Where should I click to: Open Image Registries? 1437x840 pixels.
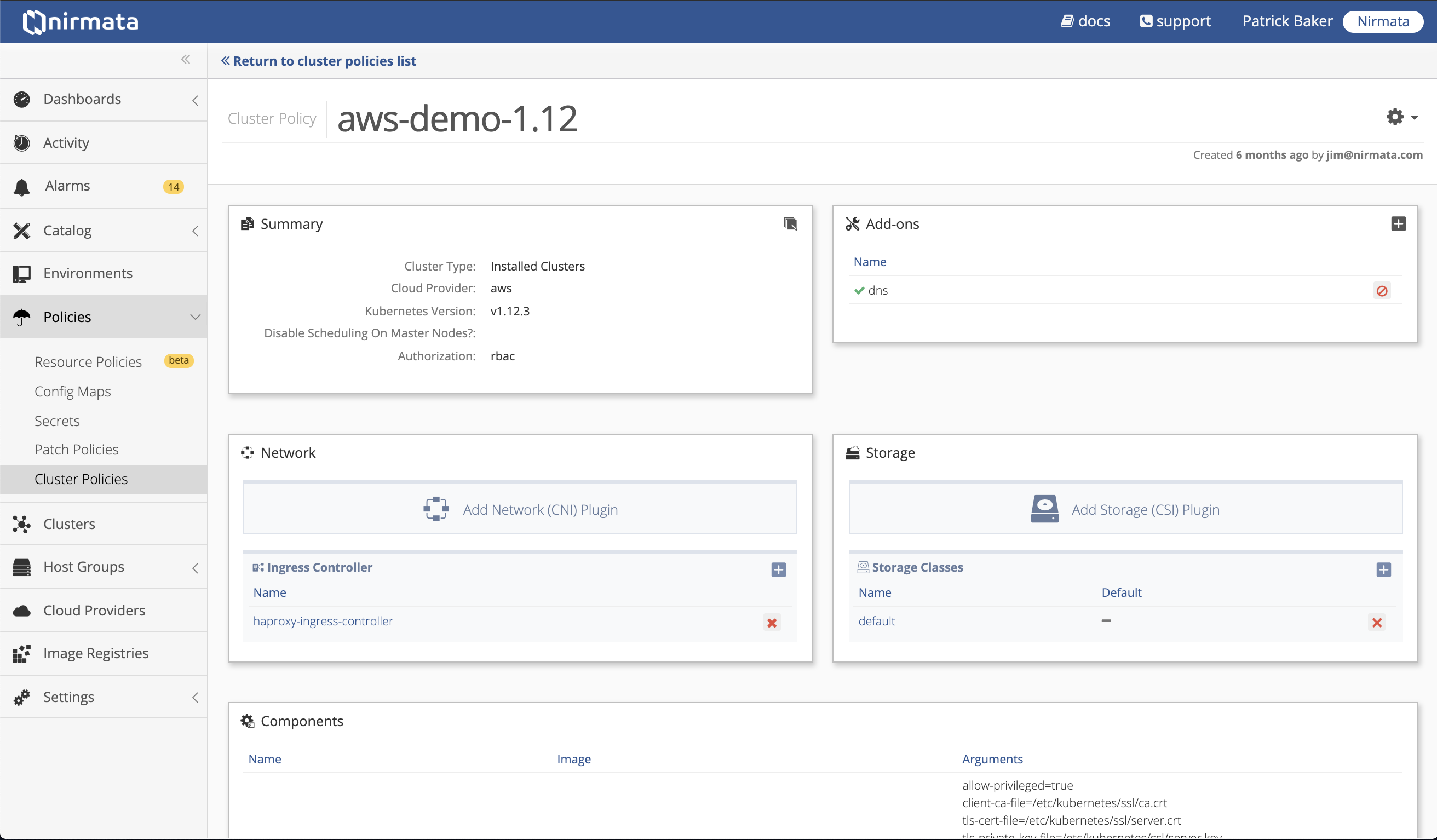click(x=96, y=653)
